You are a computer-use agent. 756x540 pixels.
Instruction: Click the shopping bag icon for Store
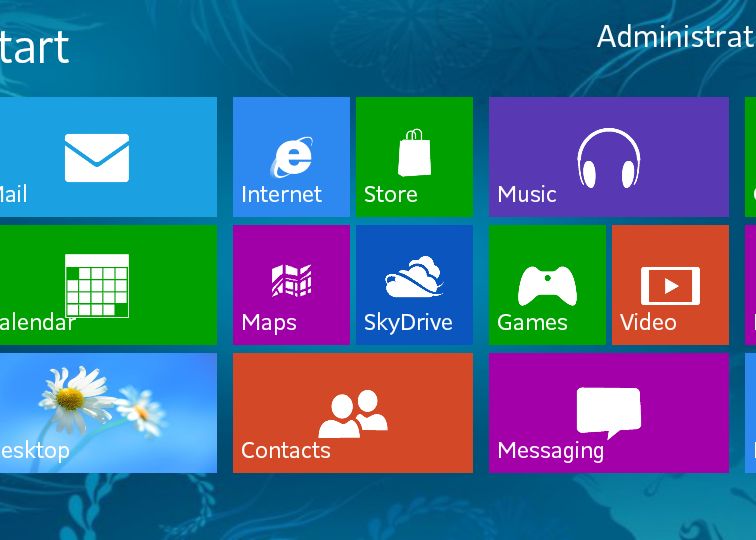(414, 154)
